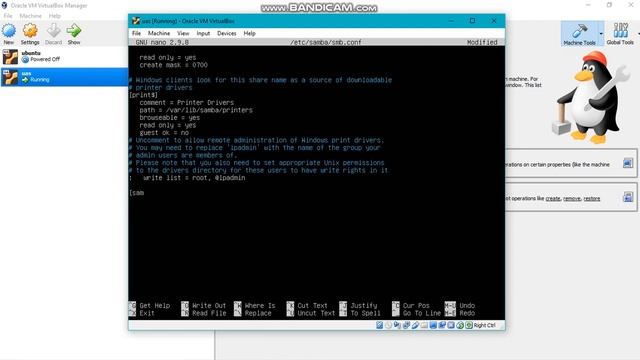The width and height of the screenshot is (640, 360).
Task: Click the Undo shortcut in nano footer
Action: (x=460, y=305)
